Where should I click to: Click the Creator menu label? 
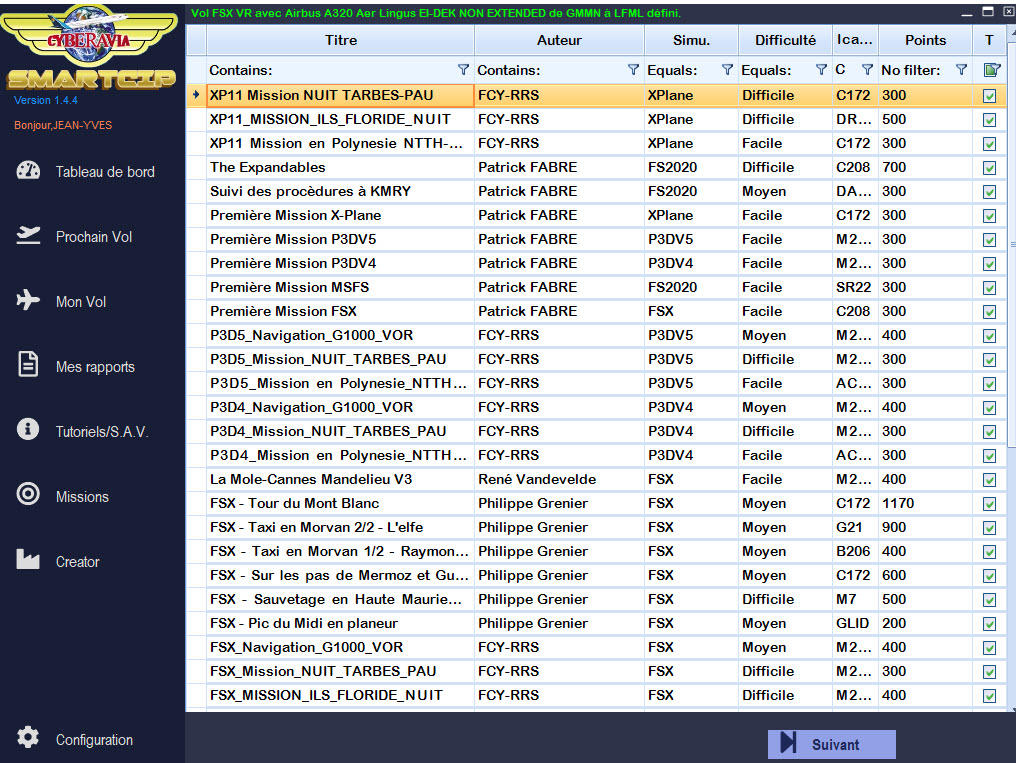78,562
